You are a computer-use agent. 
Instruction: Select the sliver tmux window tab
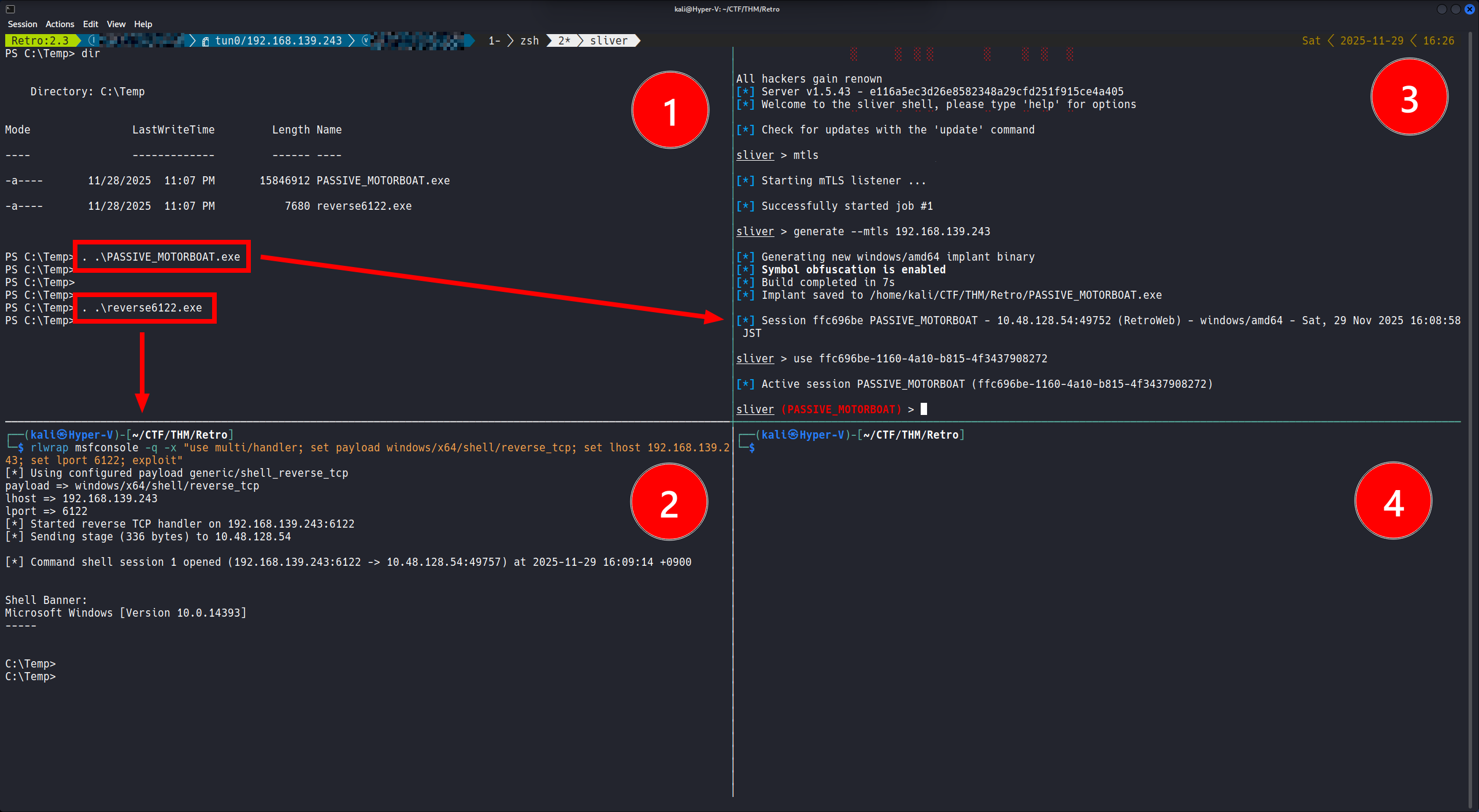coord(608,40)
